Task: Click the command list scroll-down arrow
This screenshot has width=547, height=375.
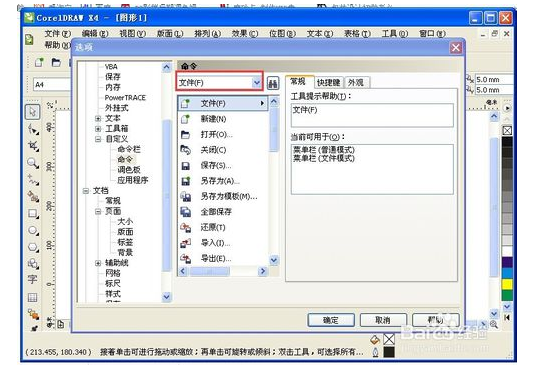Action: coord(274,260)
